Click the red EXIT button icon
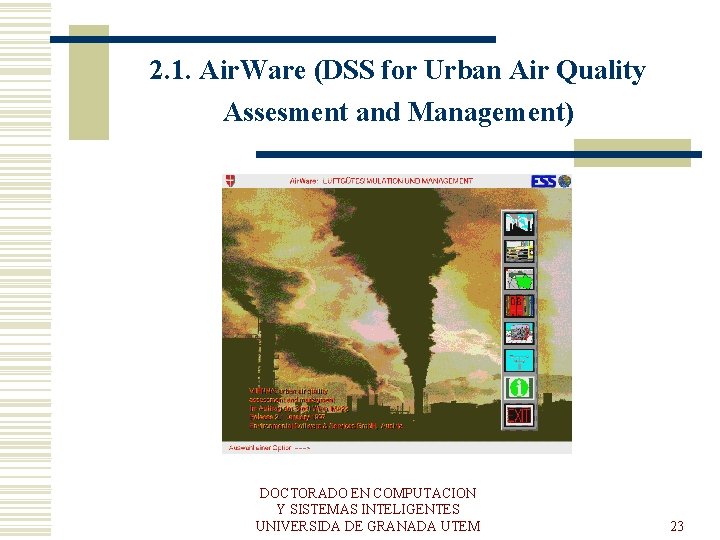Image resolution: width=720 pixels, height=540 pixels. [x=519, y=416]
